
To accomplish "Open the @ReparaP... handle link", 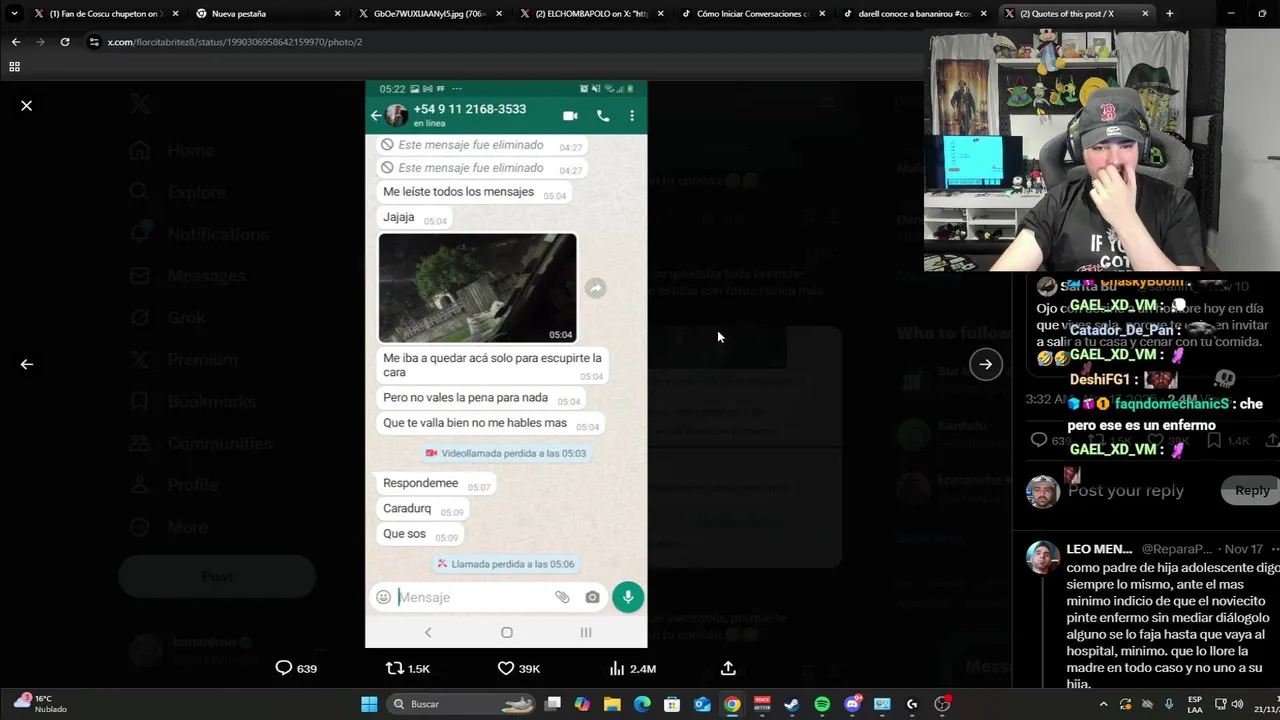I will tap(1177, 549).
